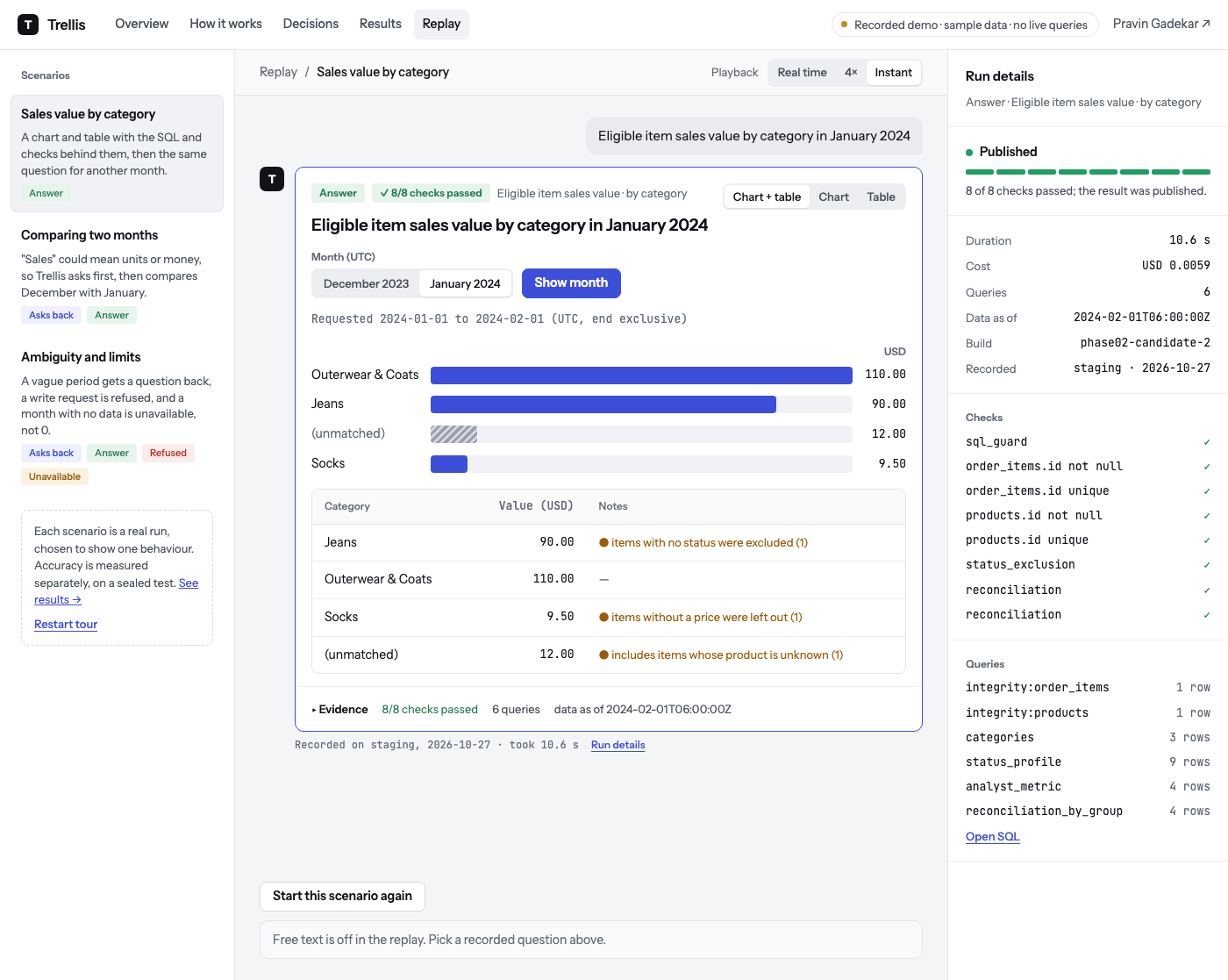Screen dimensions: 1228x980
Task: Click Start this scenario again
Action: [342, 896]
